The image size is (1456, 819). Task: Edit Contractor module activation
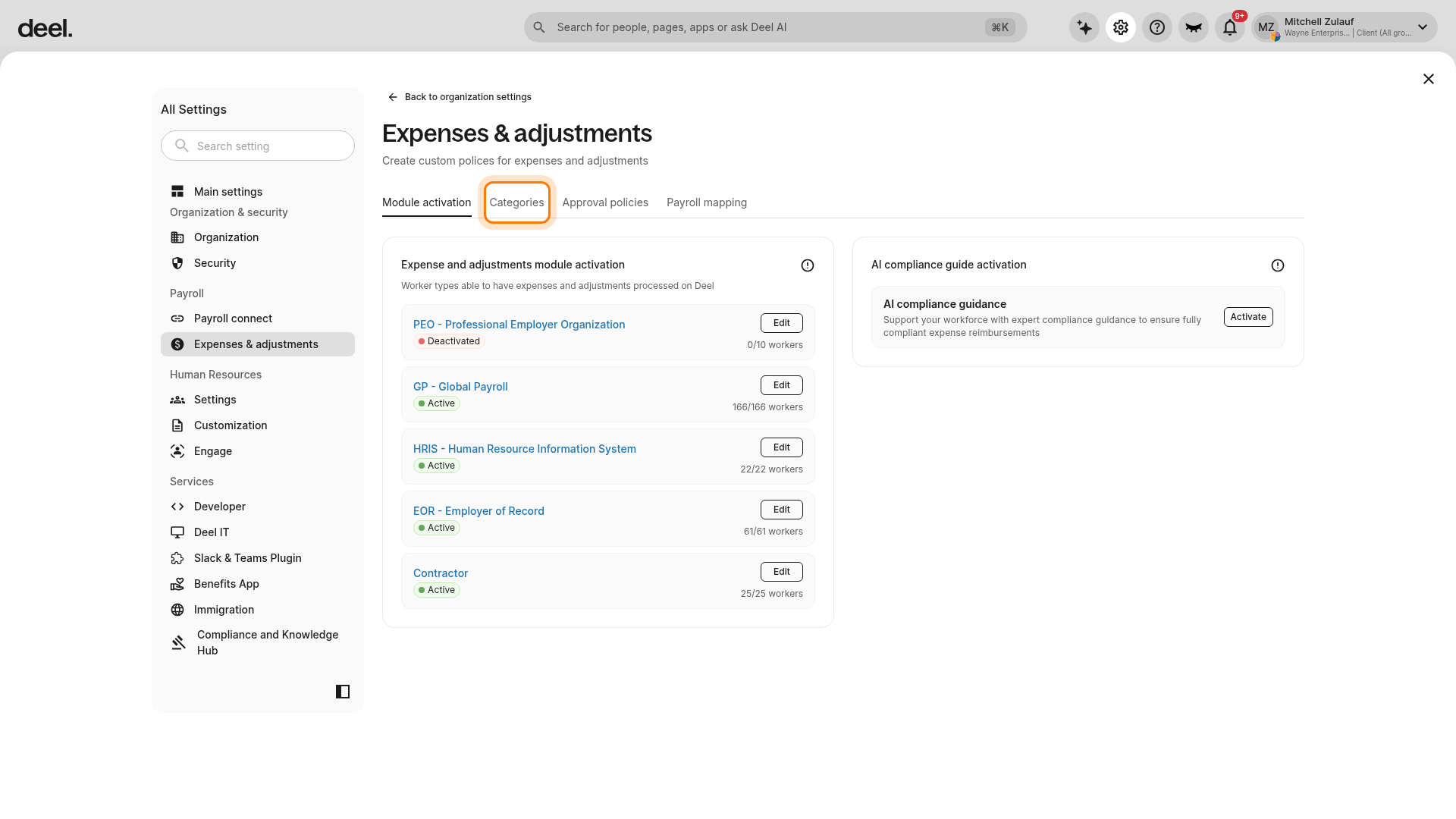pyautogui.click(x=782, y=572)
